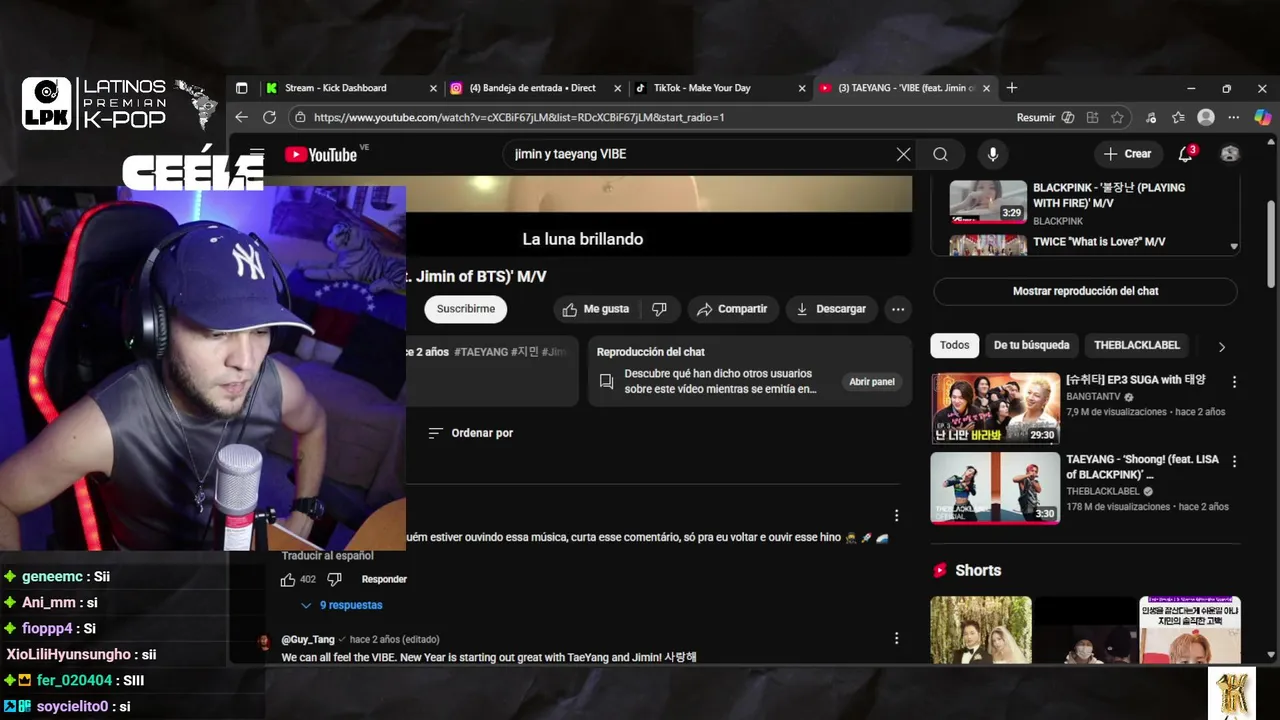Reply to comment via Responder
The height and width of the screenshot is (720, 1280).
click(384, 579)
